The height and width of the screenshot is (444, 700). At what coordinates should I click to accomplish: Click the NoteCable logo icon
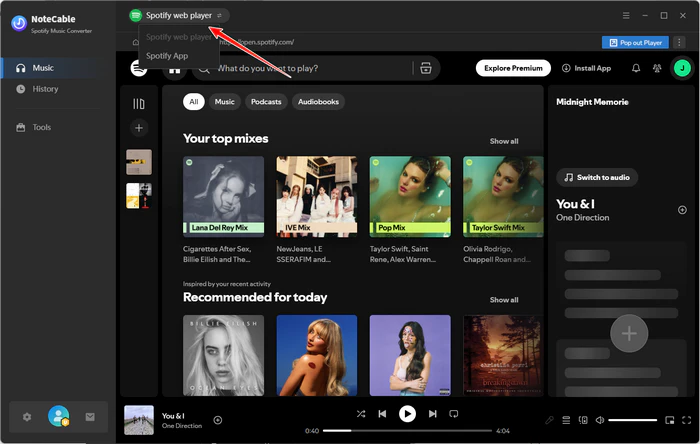coord(19,23)
